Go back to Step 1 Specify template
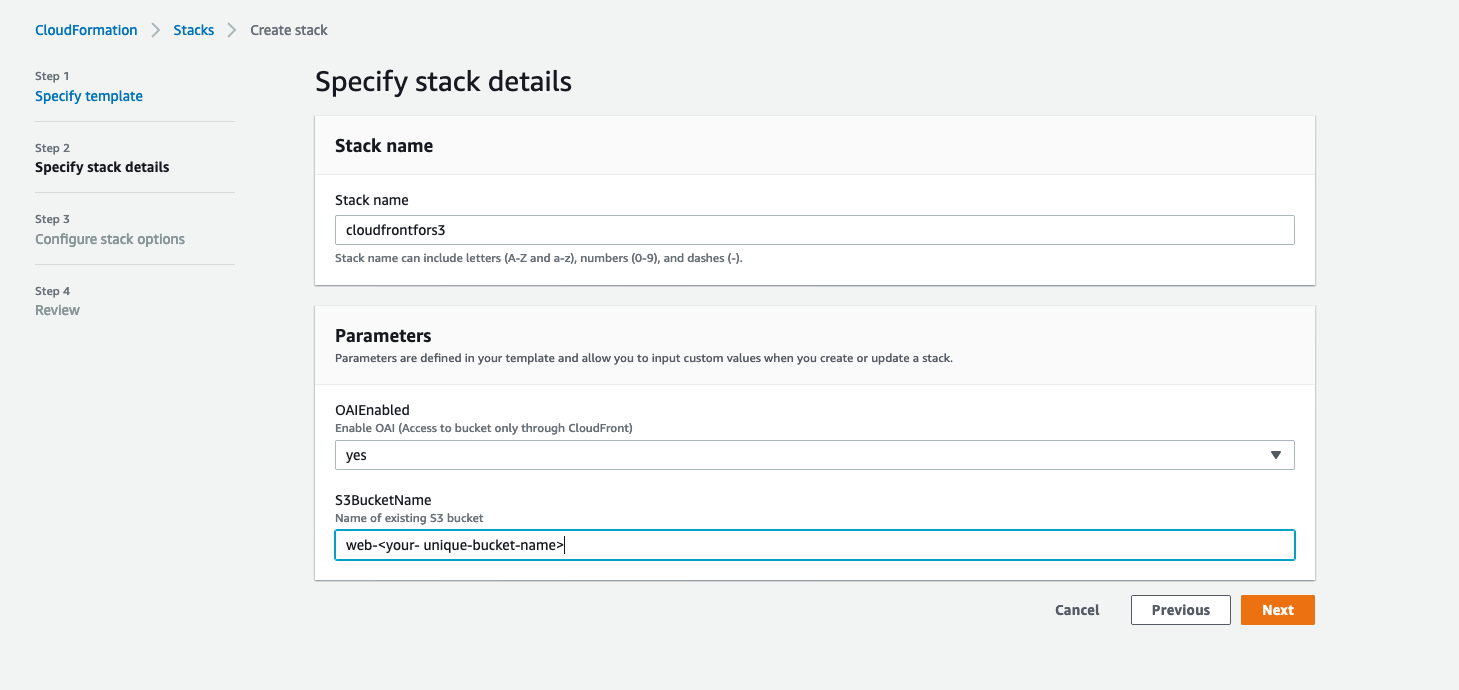 coord(88,96)
